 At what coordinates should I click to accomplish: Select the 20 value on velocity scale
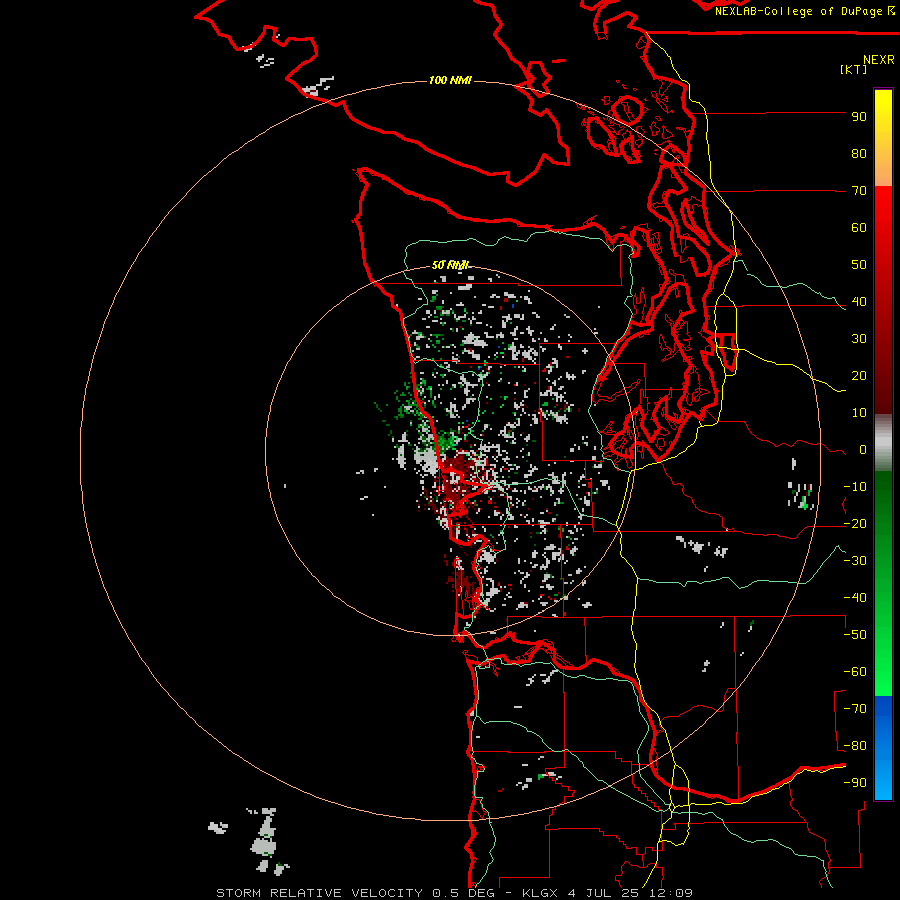pos(859,376)
